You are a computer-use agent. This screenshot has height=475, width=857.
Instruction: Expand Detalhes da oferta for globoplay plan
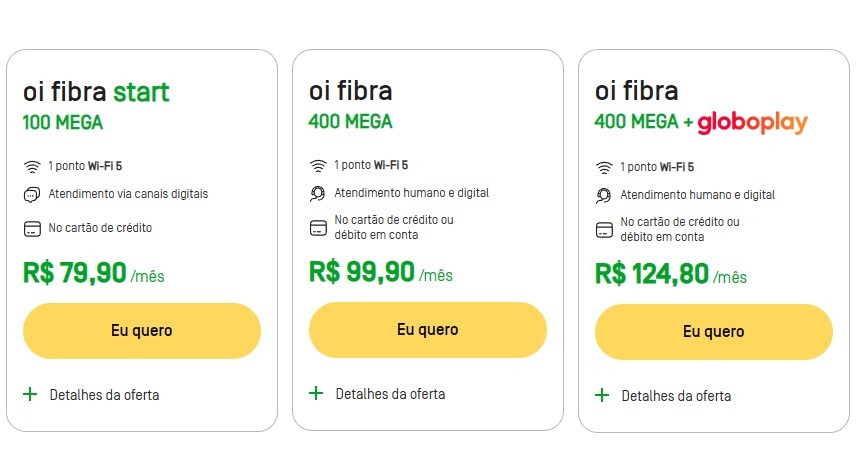click(x=663, y=396)
